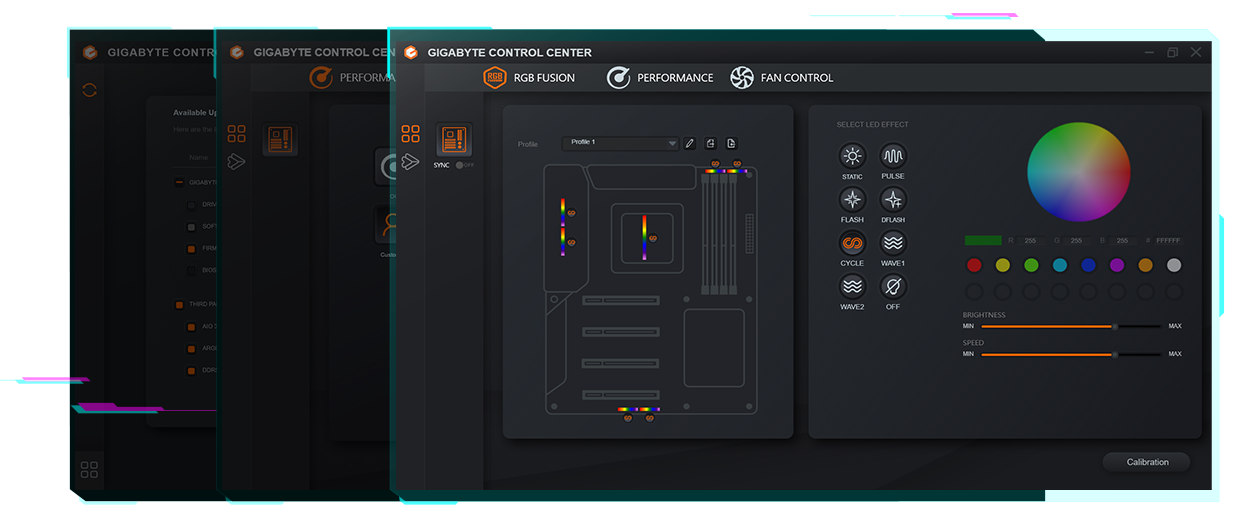Toggle the FIRM... checkbox in updates window
The height and width of the screenshot is (520, 1240).
192,248
